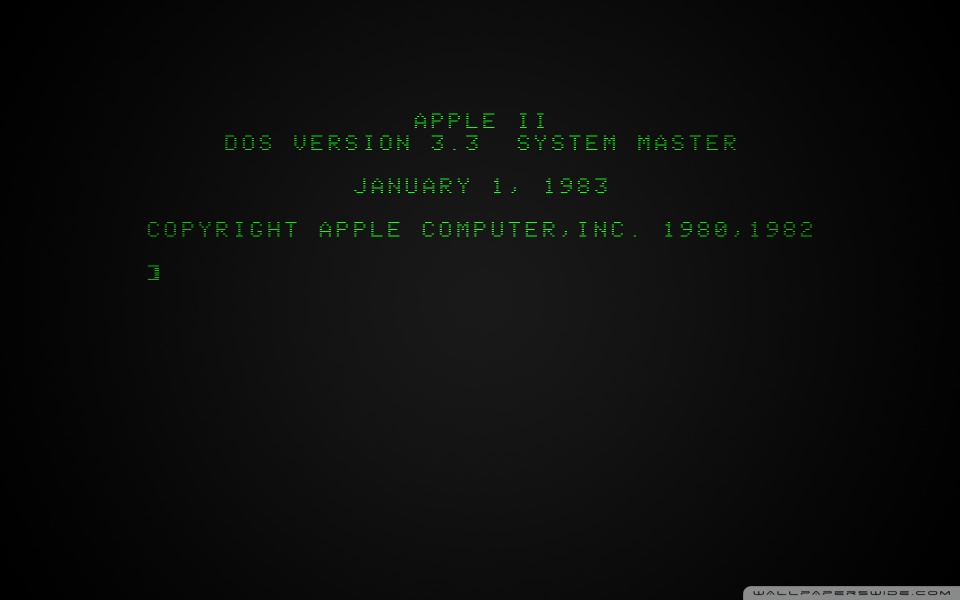Click the version number 3.3
Screen dimensions: 960x600
[455, 143]
